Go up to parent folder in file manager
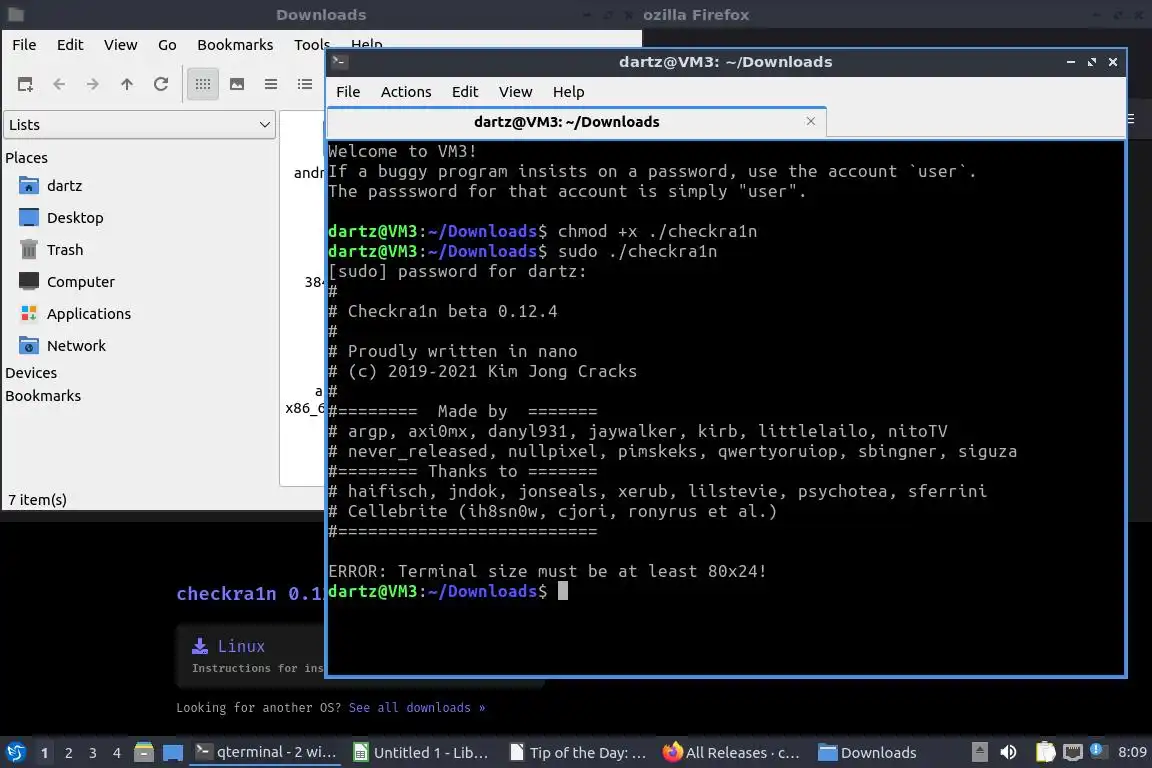The width and height of the screenshot is (1152, 768). coord(127,85)
